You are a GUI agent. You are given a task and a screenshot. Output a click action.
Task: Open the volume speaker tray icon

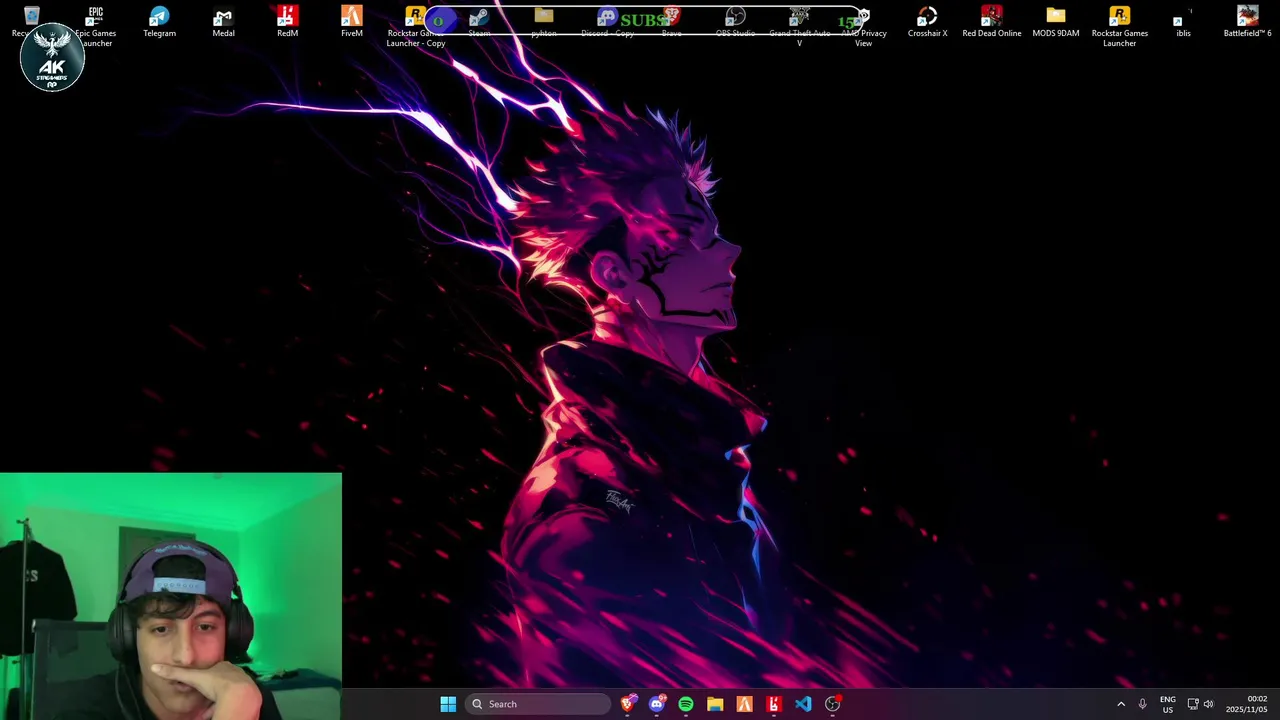tap(1208, 704)
